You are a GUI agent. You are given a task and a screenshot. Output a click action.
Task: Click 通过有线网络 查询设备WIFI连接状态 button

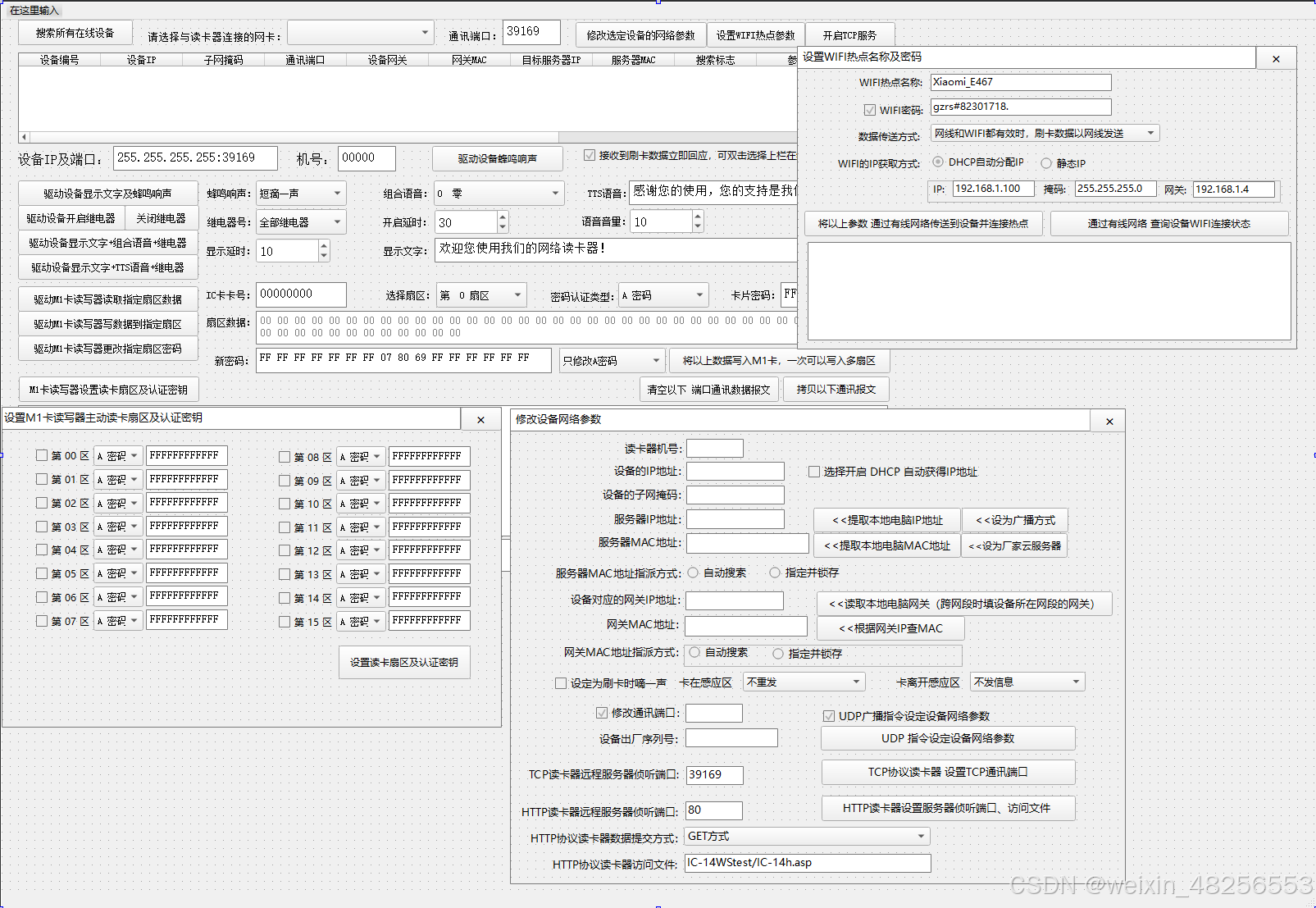pyautogui.click(x=1169, y=224)
